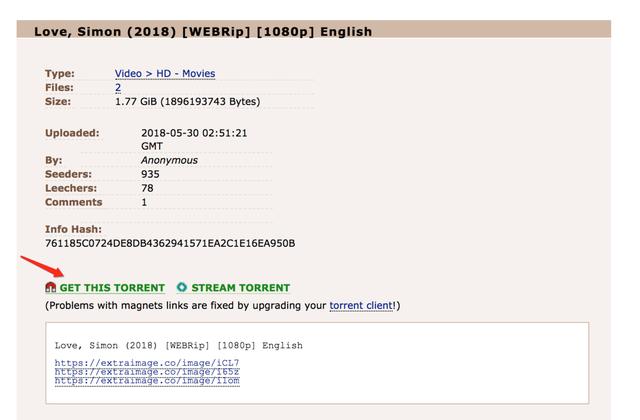Click the description title line in white box

[x=179, y=345]
